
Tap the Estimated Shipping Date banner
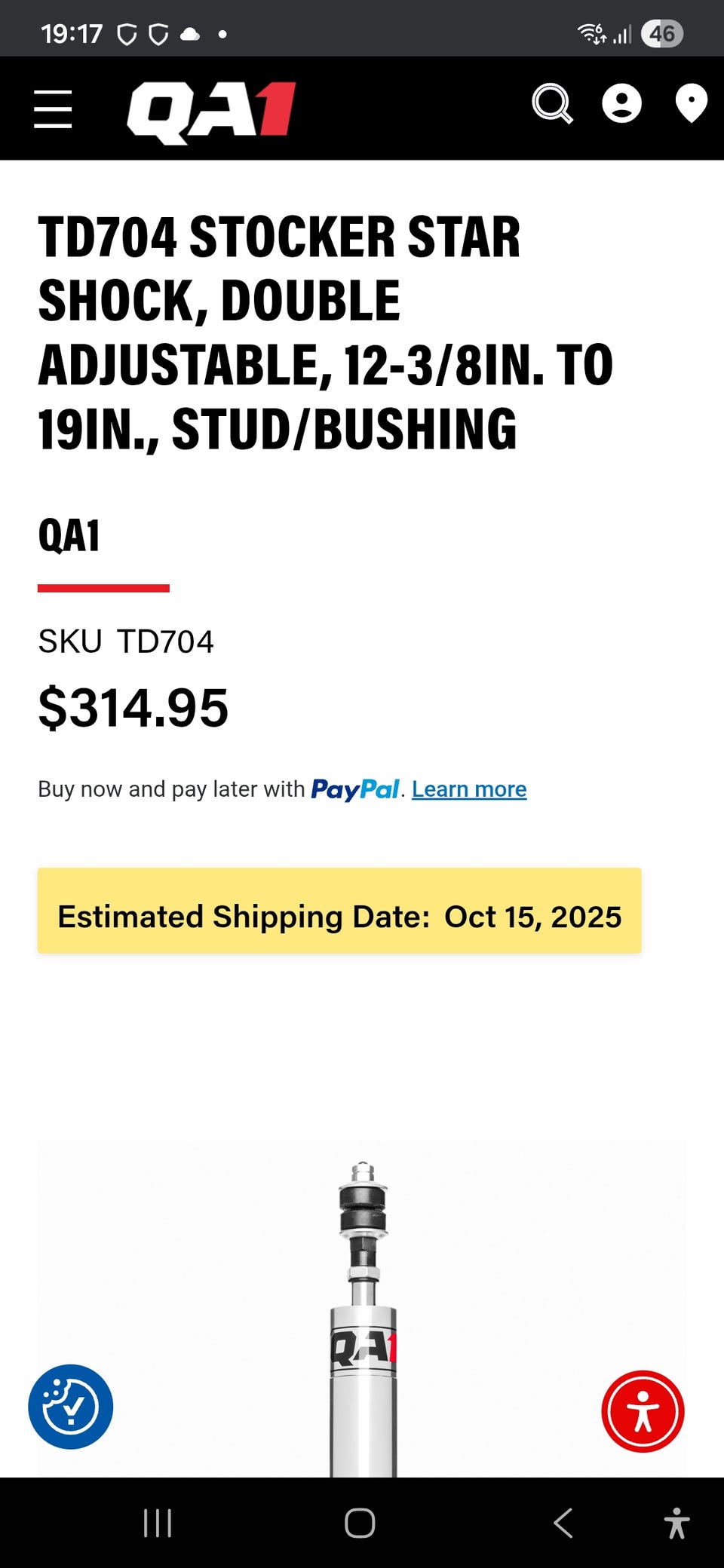tap(339, 911)
